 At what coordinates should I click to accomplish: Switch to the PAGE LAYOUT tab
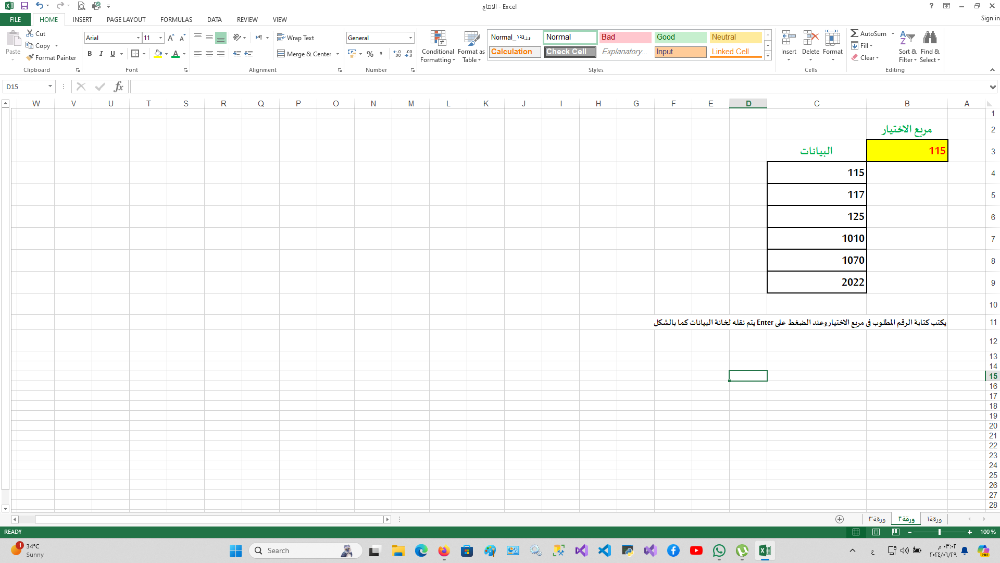pyautogui.click(x=126, y=19)
